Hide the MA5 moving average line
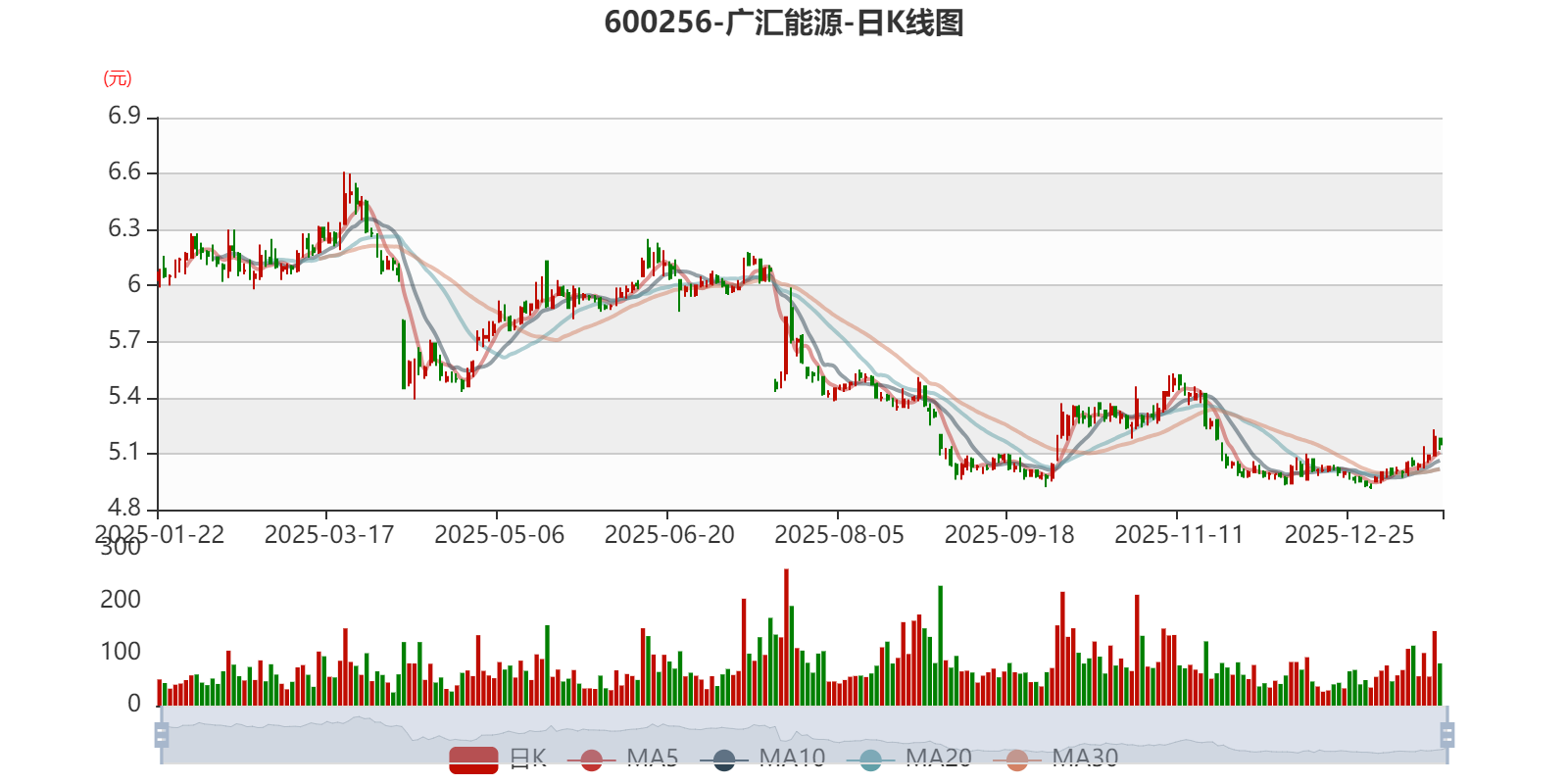This screenshot has height=784, width=1568. 622,759
